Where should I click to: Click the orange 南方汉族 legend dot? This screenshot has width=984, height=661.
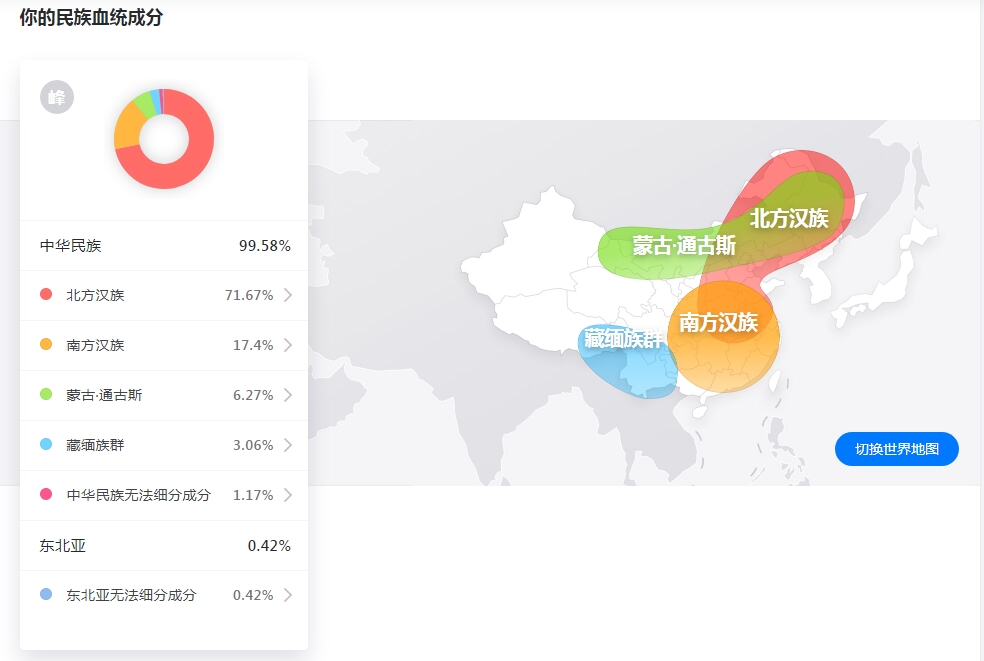[46, 345]
